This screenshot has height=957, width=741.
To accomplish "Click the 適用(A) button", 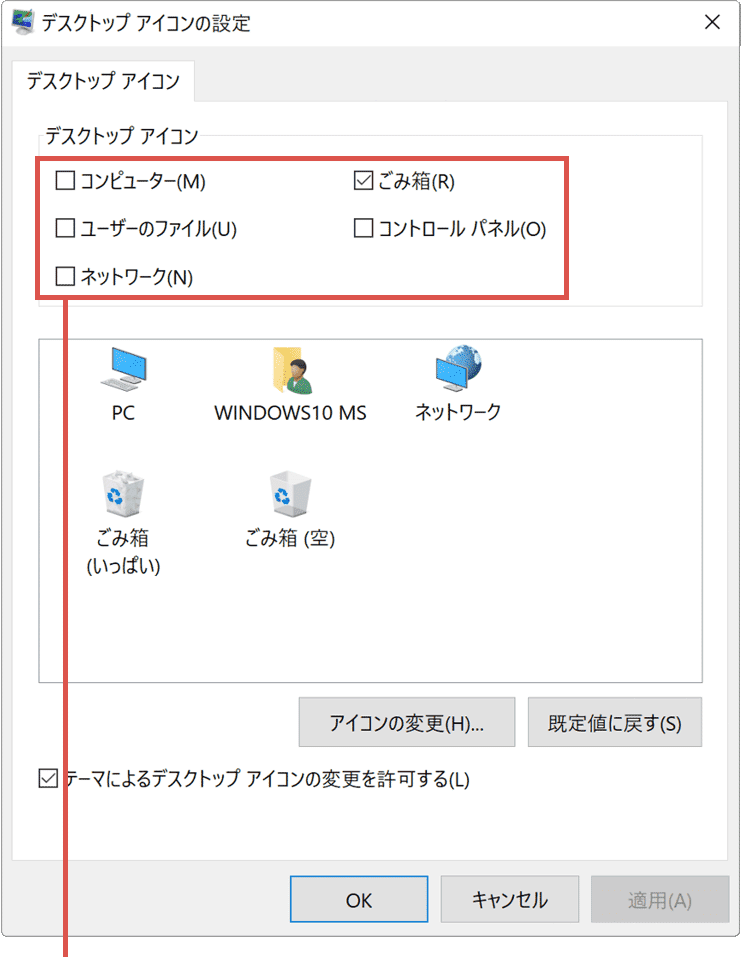I will point(660,900).
